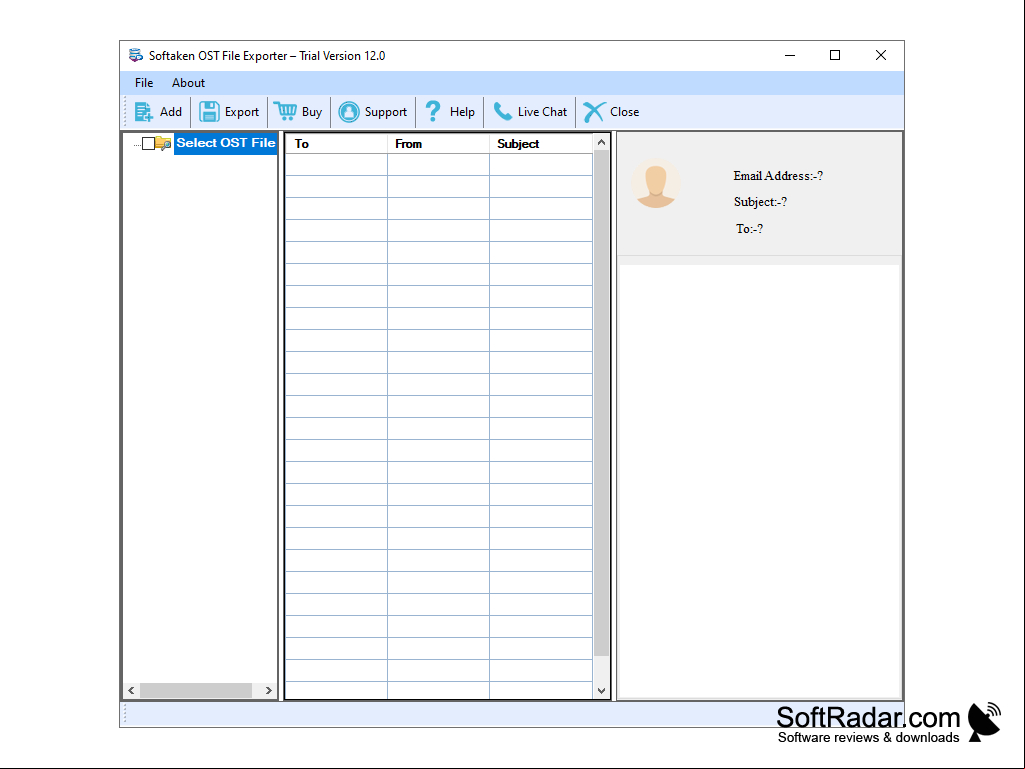Screen dimensions: 1025x769
Task: Click the Add file toolbar icon
Action: point(143,112)
